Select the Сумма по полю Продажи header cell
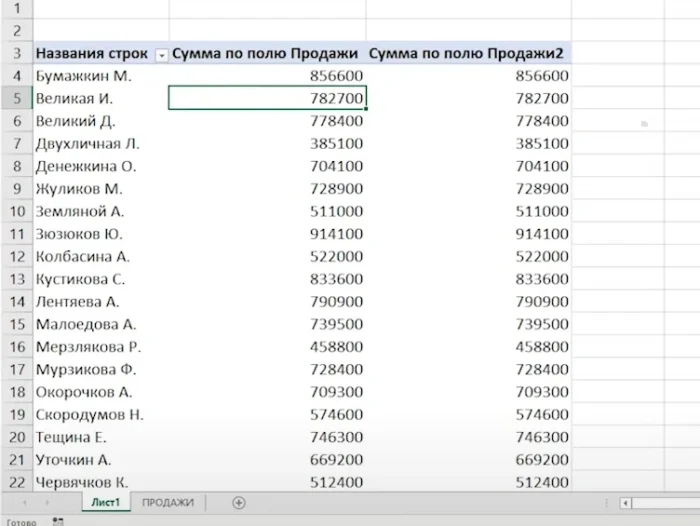700x526 pixels. 266,53
